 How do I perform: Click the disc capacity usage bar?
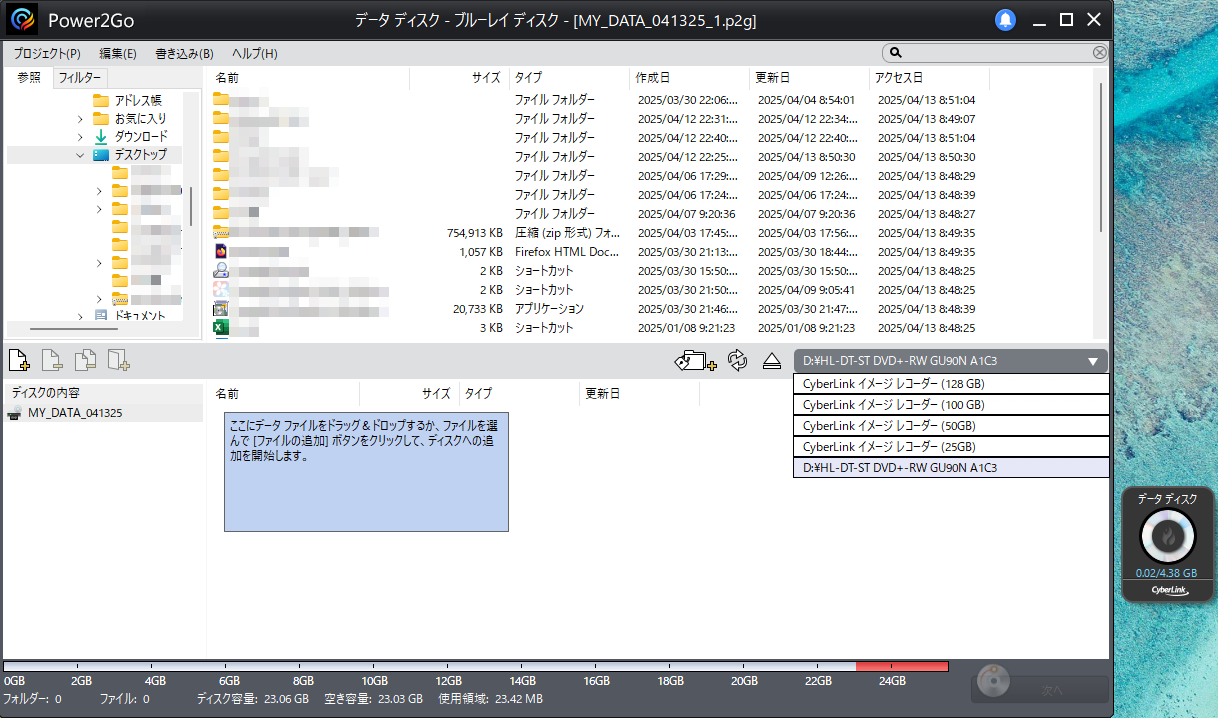click(x=475, y=666)
